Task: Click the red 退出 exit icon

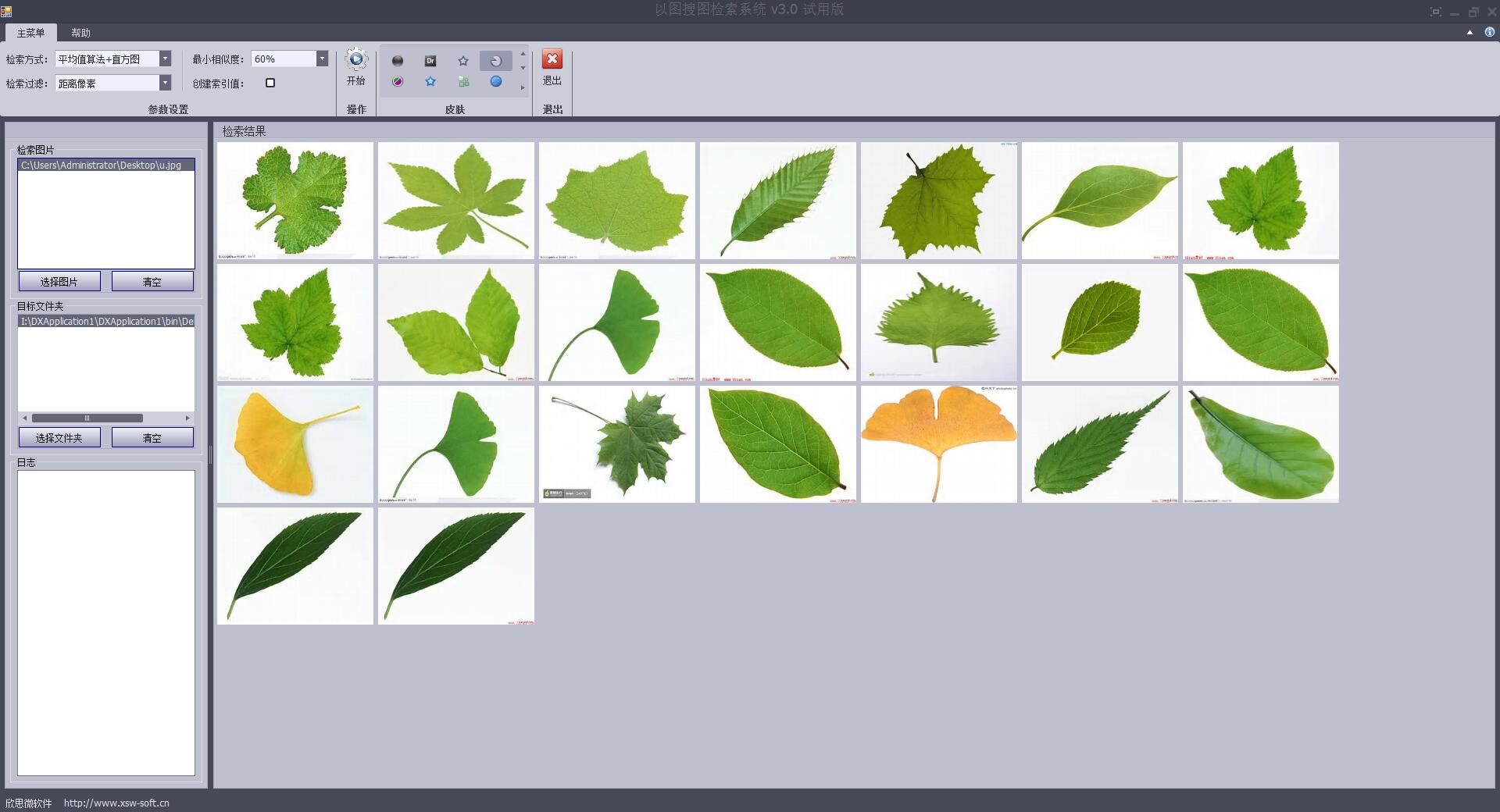Action: click(x=552, y=59)
